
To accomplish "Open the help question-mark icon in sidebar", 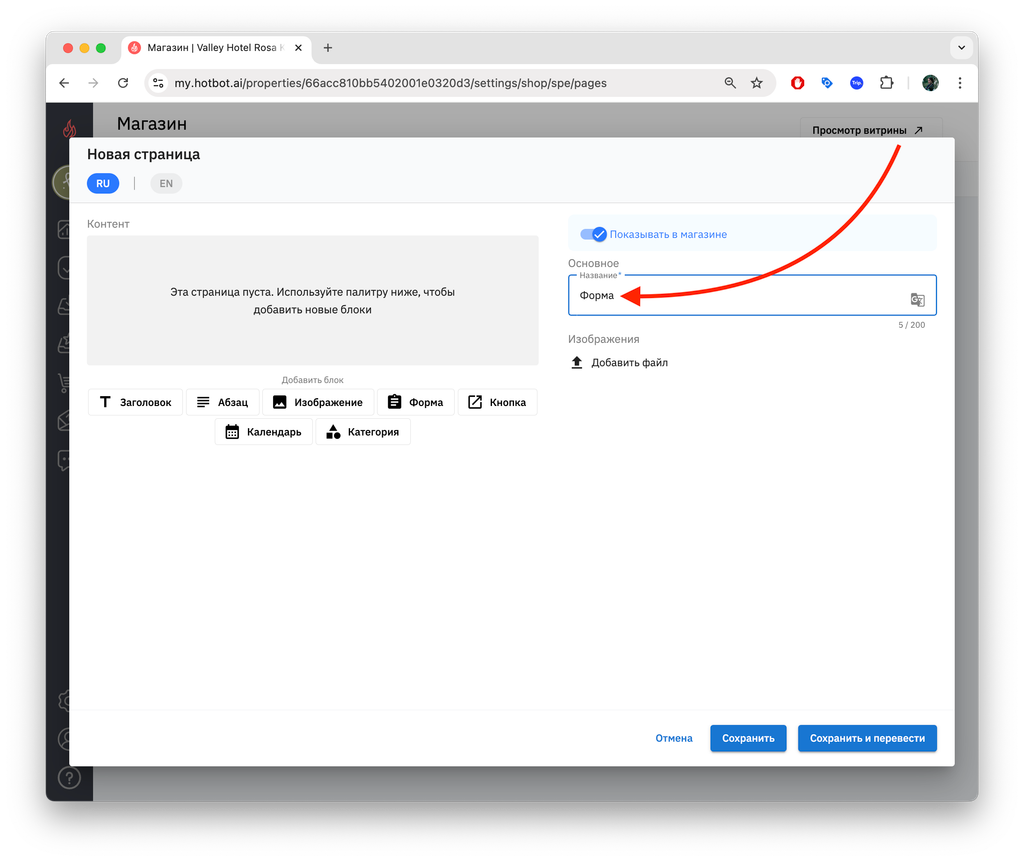I will 69,778.
